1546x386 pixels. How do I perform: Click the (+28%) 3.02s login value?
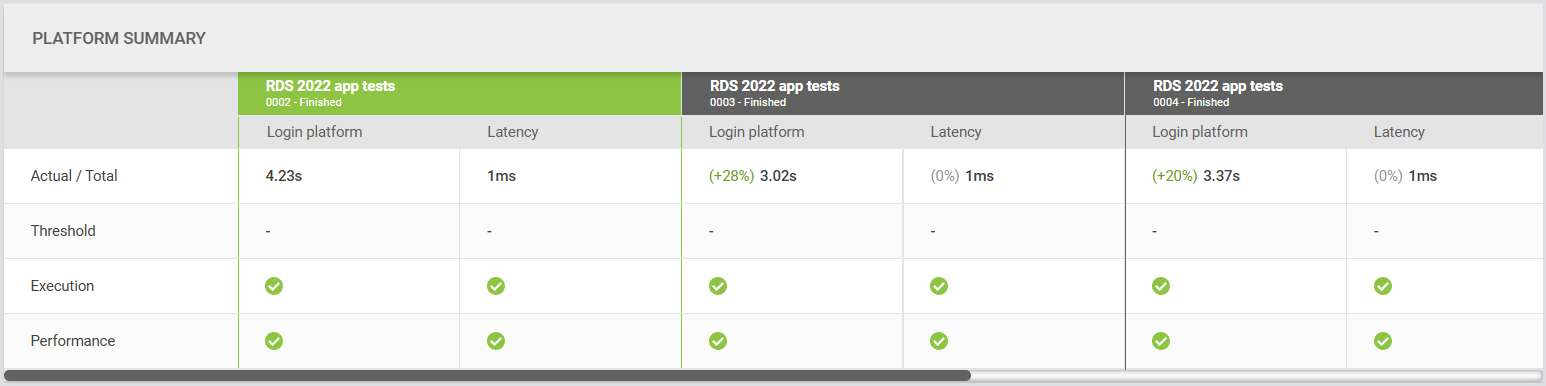tap(753, 176)
